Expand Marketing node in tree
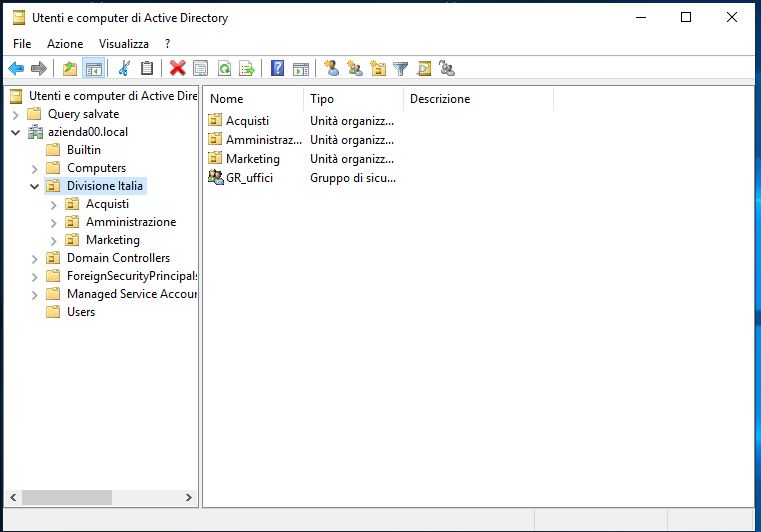 [53, 241]
